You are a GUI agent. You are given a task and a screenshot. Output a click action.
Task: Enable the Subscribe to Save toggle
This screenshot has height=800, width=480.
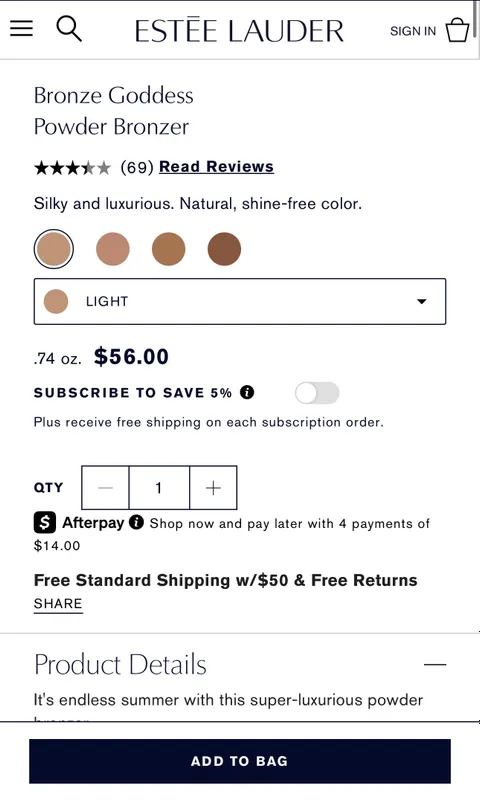[317, 393]
